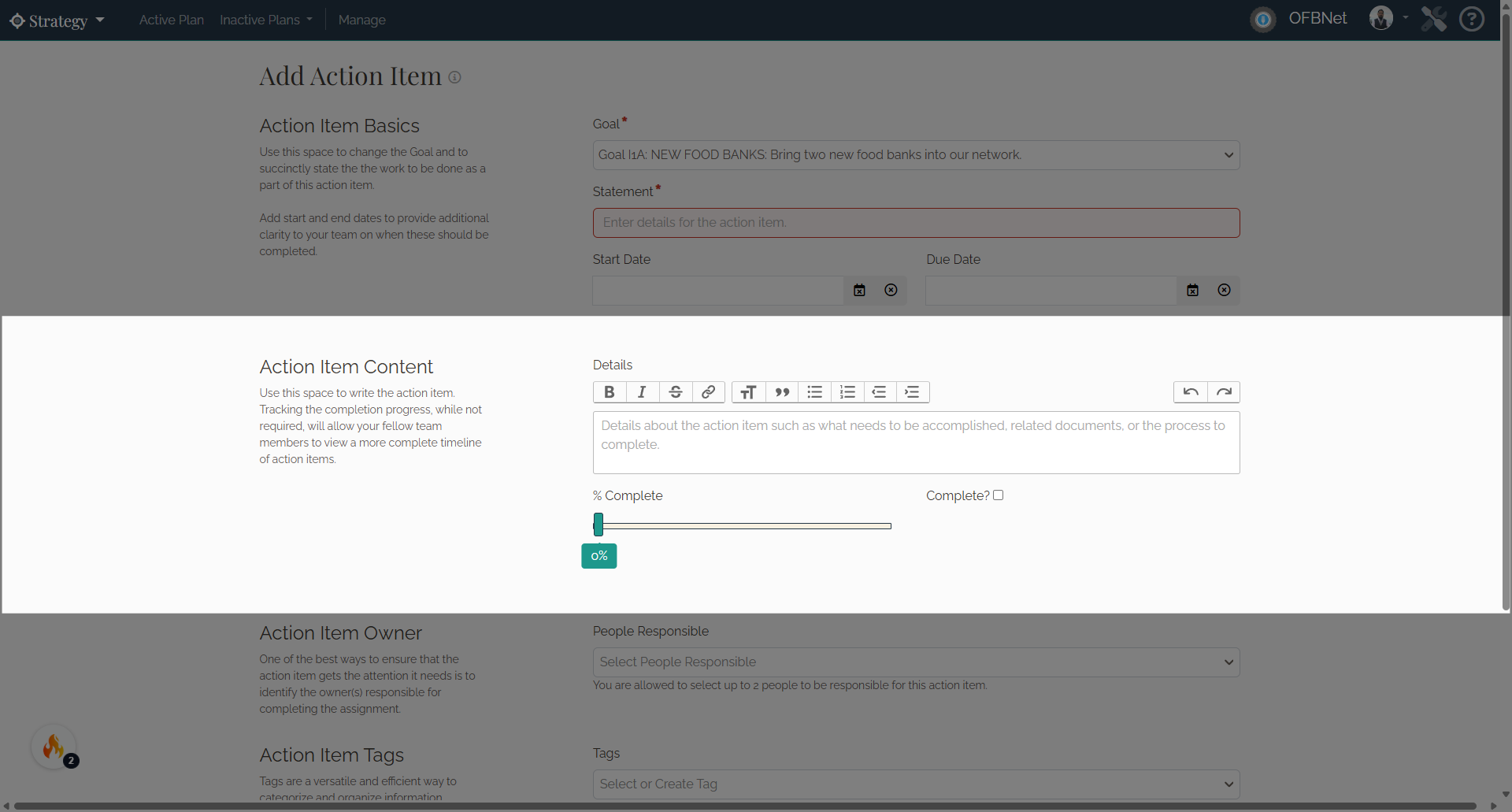
Task: Open Start Date calendar picker
Action: (x=860, y=291)
